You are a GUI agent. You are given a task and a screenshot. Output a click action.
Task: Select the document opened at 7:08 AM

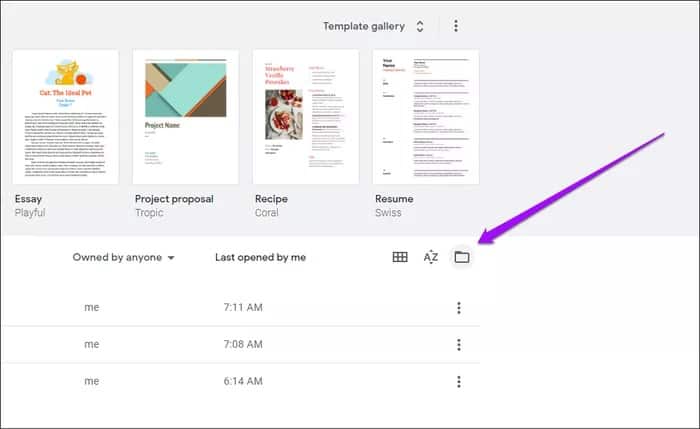[x=241, y=345]
